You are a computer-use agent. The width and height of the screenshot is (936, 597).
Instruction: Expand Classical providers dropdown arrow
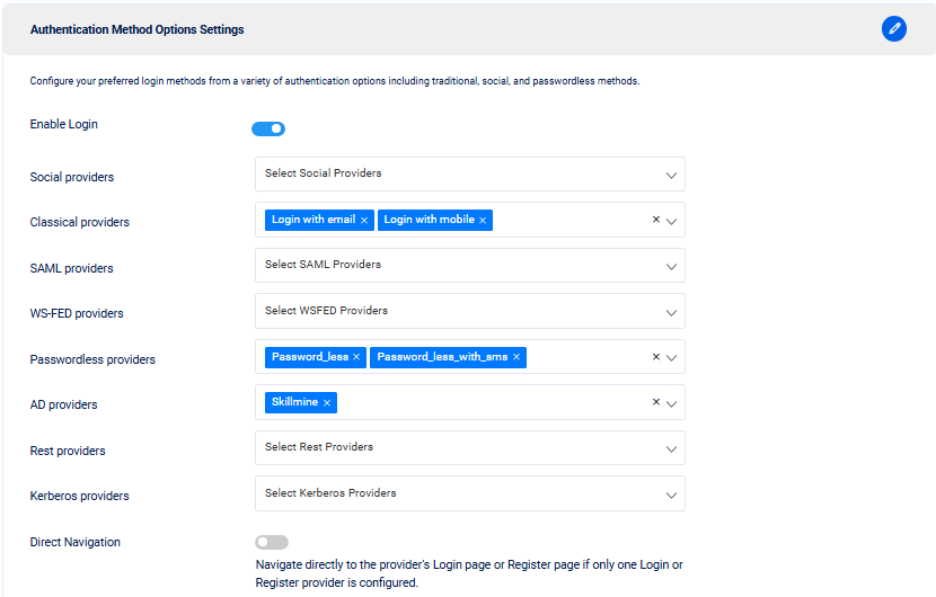(672, 221)
